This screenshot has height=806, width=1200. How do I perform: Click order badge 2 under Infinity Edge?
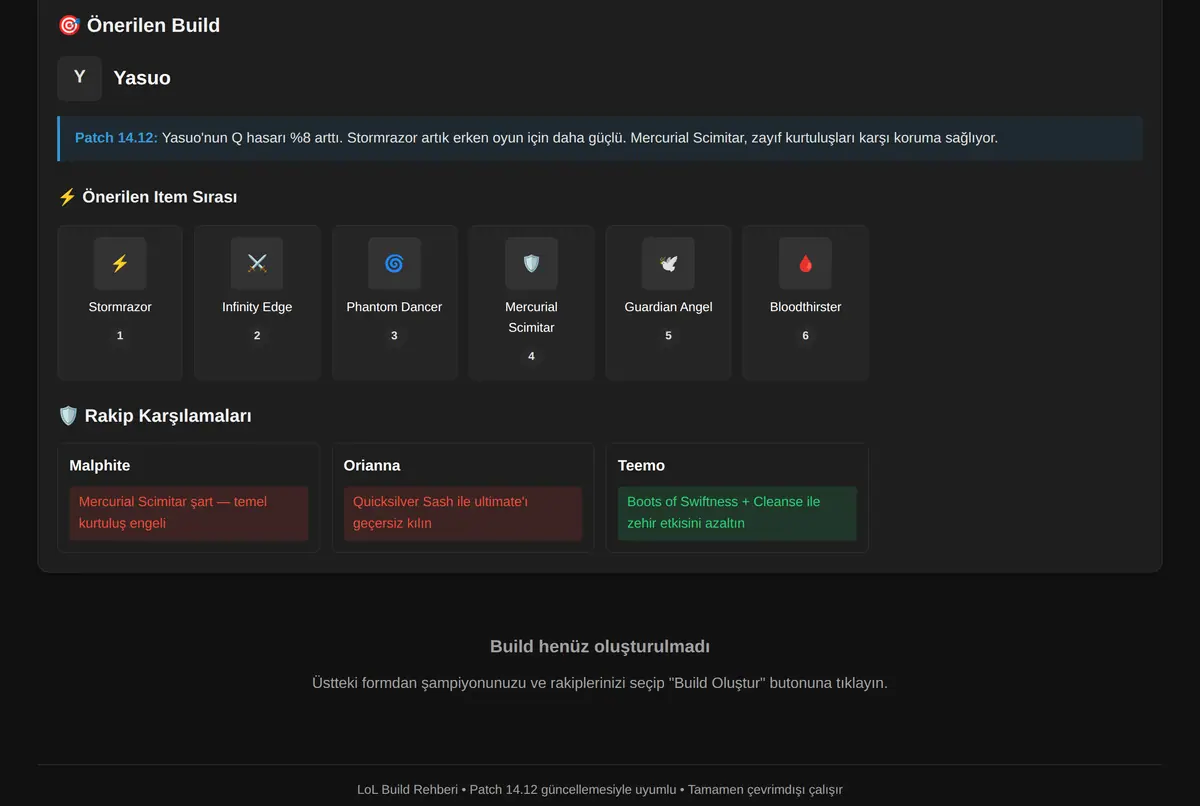(257, 336)
